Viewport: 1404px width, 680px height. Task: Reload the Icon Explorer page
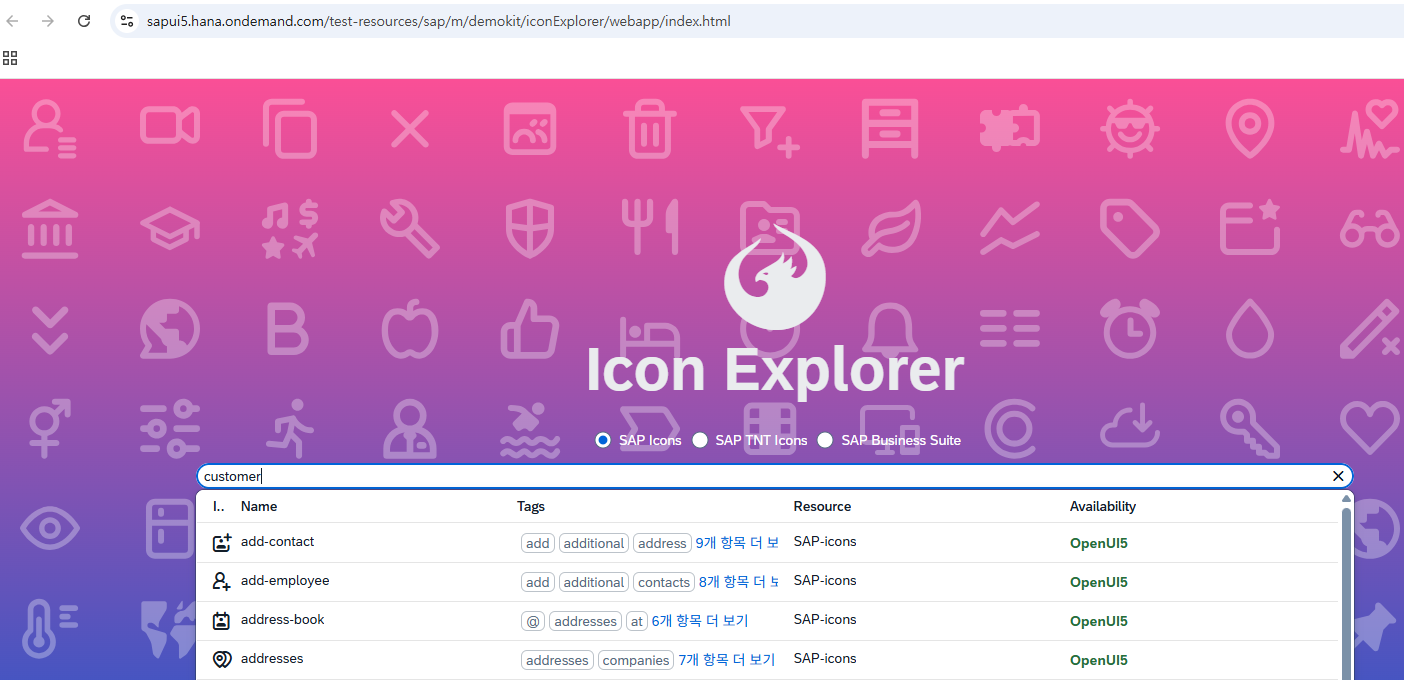tap(84, 21)
